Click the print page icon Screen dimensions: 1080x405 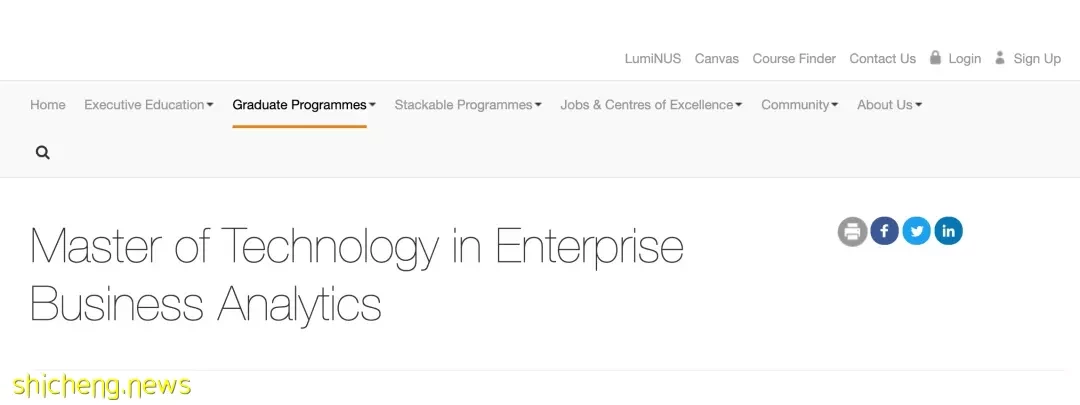tap(852, 231)
